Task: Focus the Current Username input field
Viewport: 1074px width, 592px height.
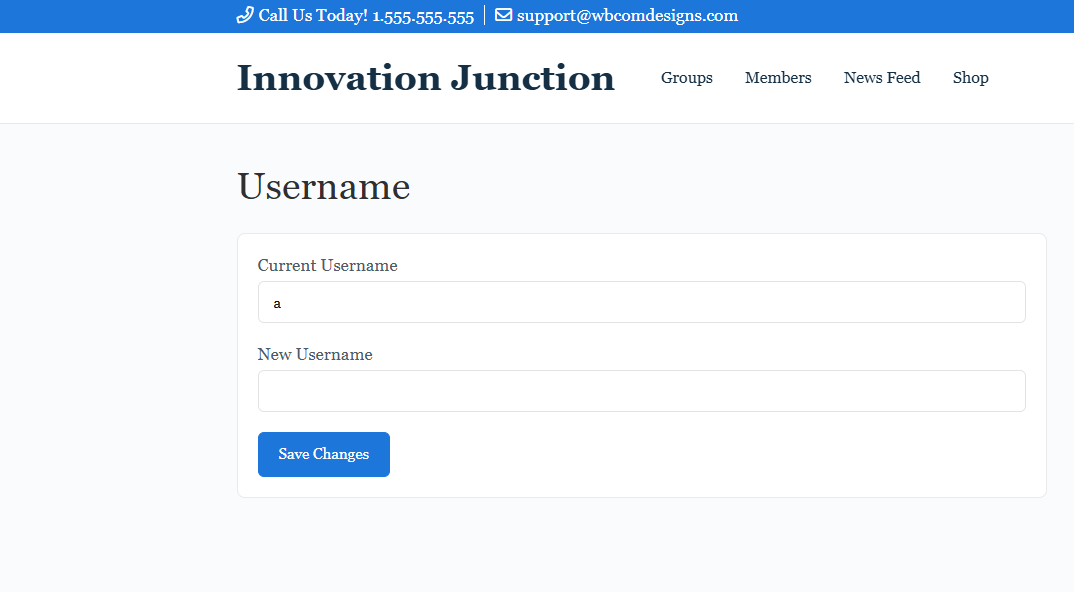Action: point(641,302)
